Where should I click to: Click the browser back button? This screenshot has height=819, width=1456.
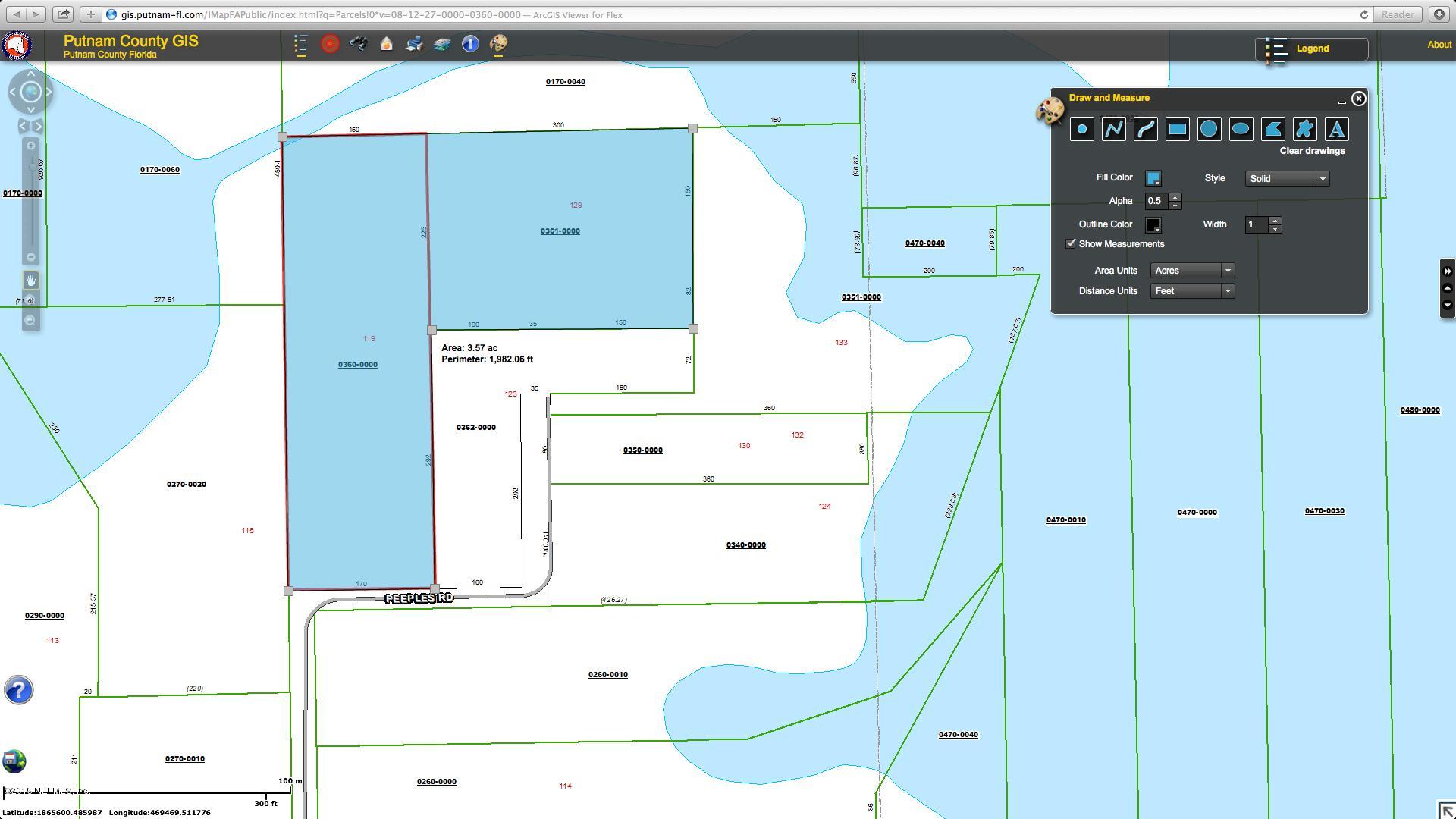tap(17, 14)
